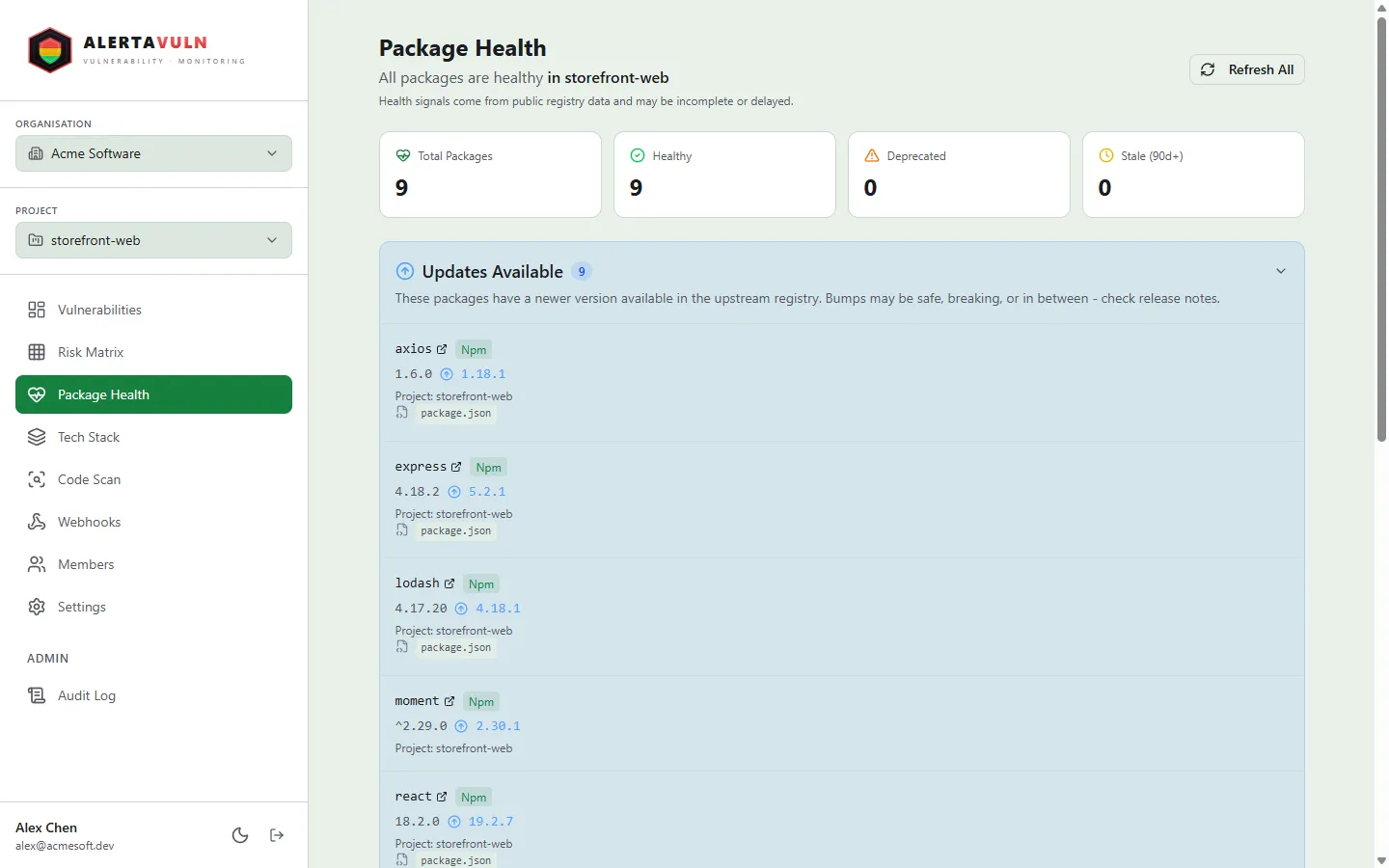Click Refresh All button

click(1246, 69)
